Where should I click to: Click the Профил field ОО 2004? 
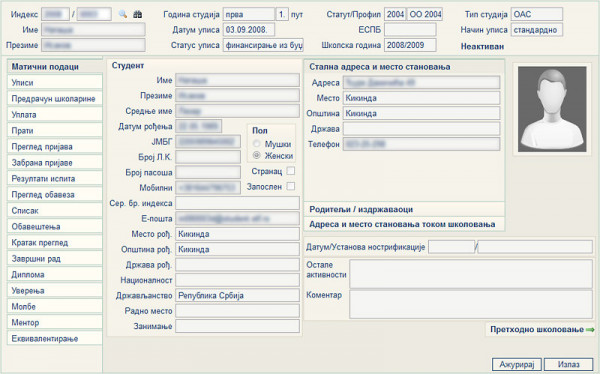pos(425,15)
